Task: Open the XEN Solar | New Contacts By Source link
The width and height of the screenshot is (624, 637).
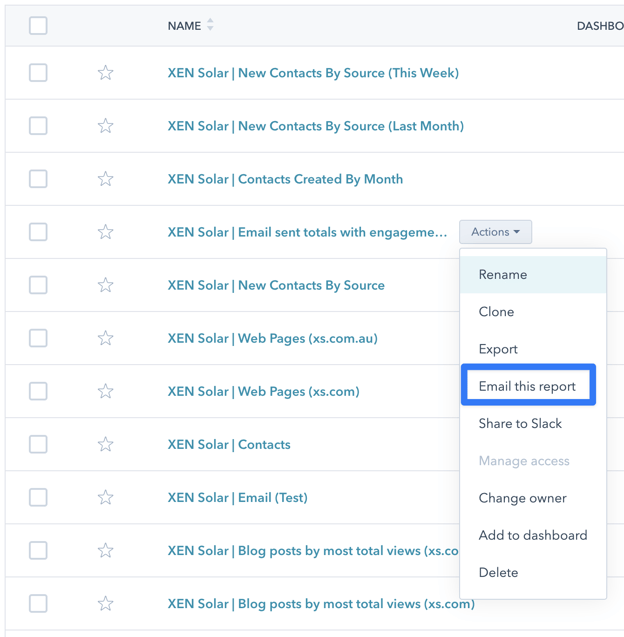Action: [x=276, y=286]
